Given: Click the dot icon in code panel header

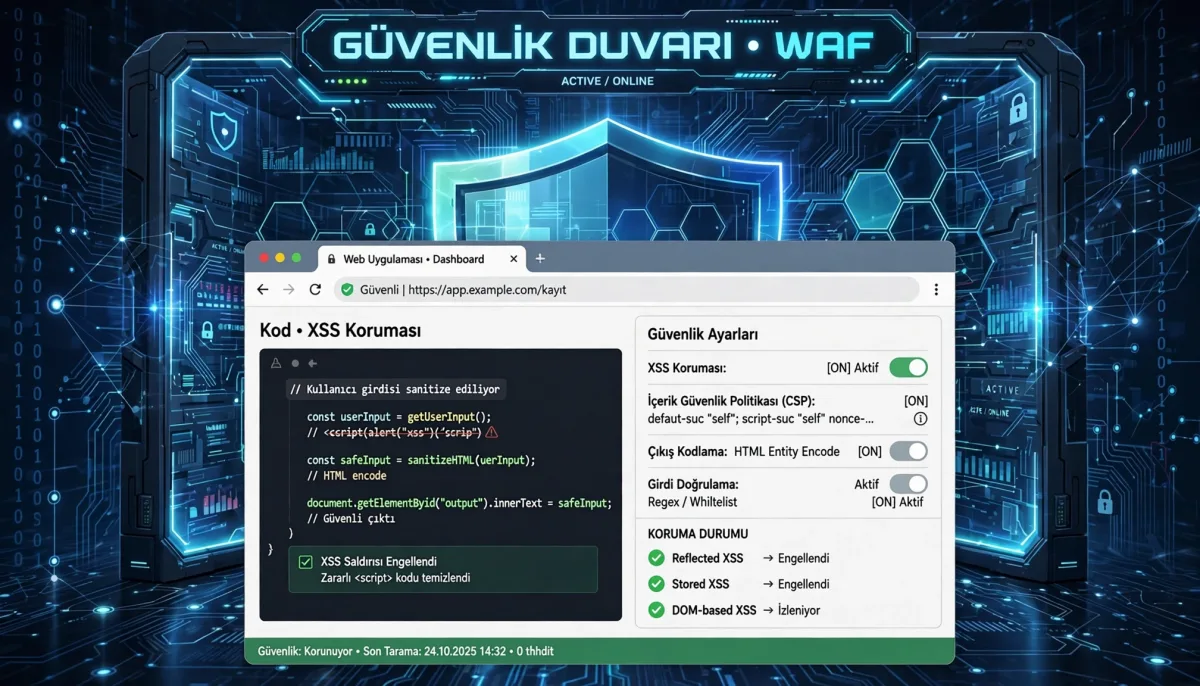Looking at the screenshot, I should 294,363.
